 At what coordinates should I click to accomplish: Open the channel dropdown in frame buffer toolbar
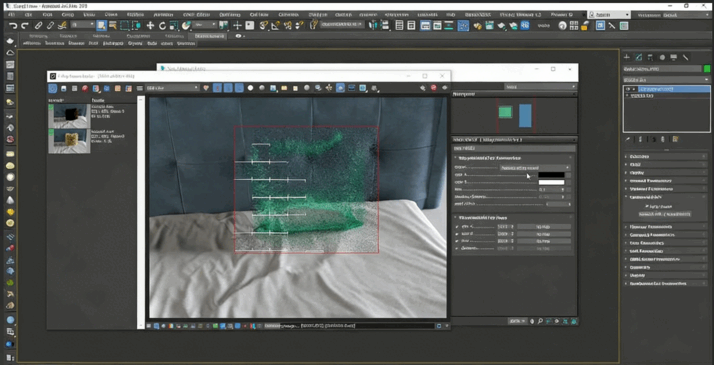[x=172, y=88]
